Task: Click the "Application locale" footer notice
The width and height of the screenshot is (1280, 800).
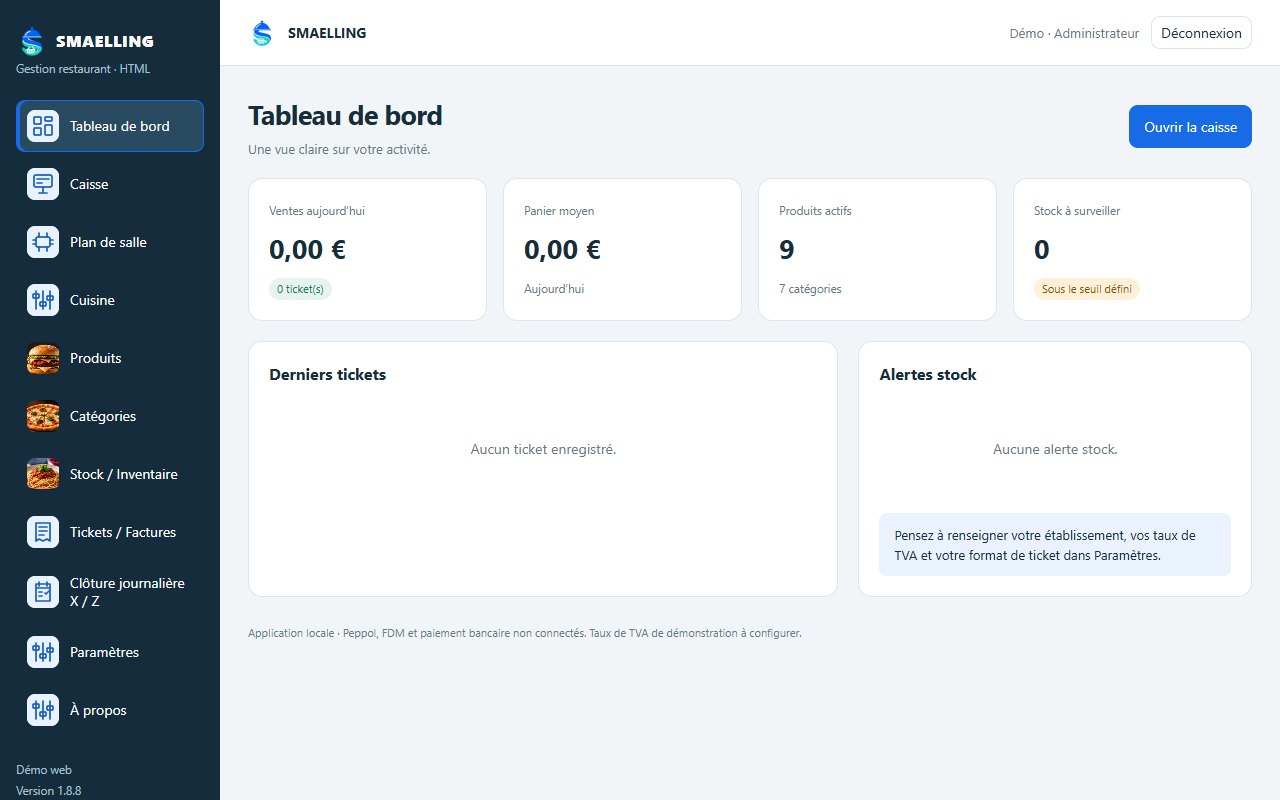Action: pos(525,633)
